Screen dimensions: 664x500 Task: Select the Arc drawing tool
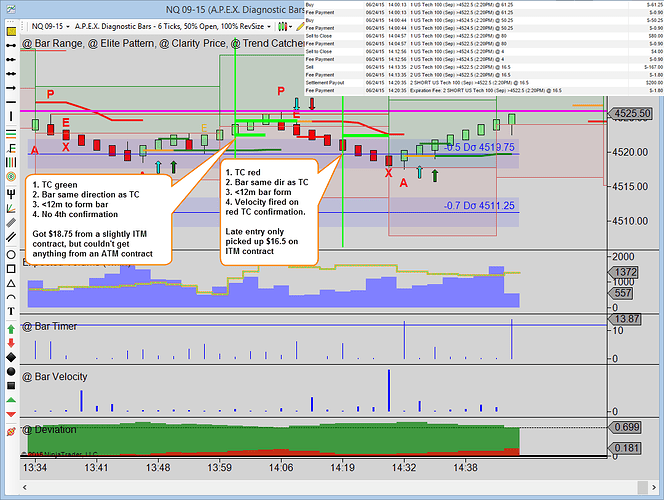(x=11, y=297)
